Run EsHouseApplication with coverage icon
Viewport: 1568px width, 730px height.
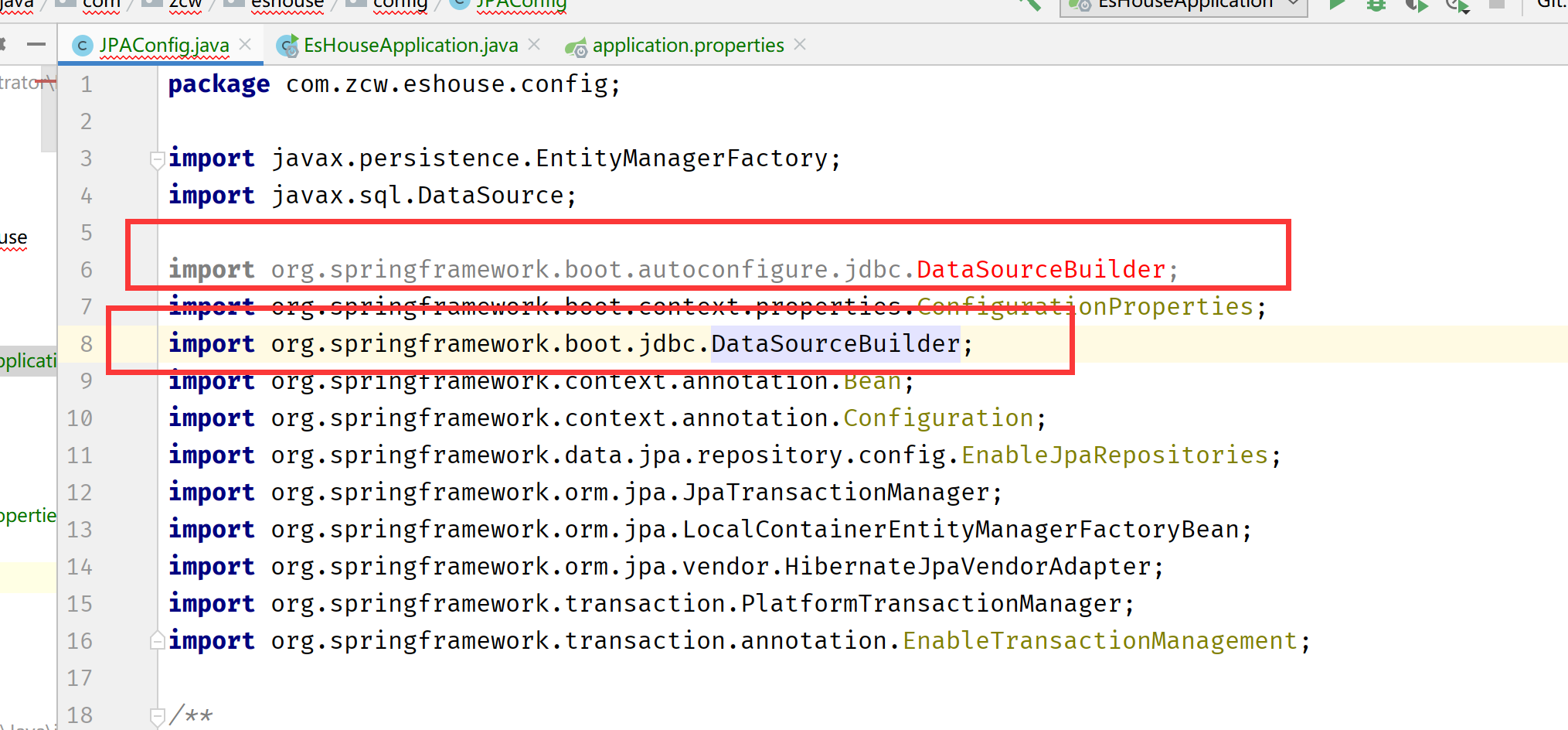pyautogui.click(x=1417, y=5)
